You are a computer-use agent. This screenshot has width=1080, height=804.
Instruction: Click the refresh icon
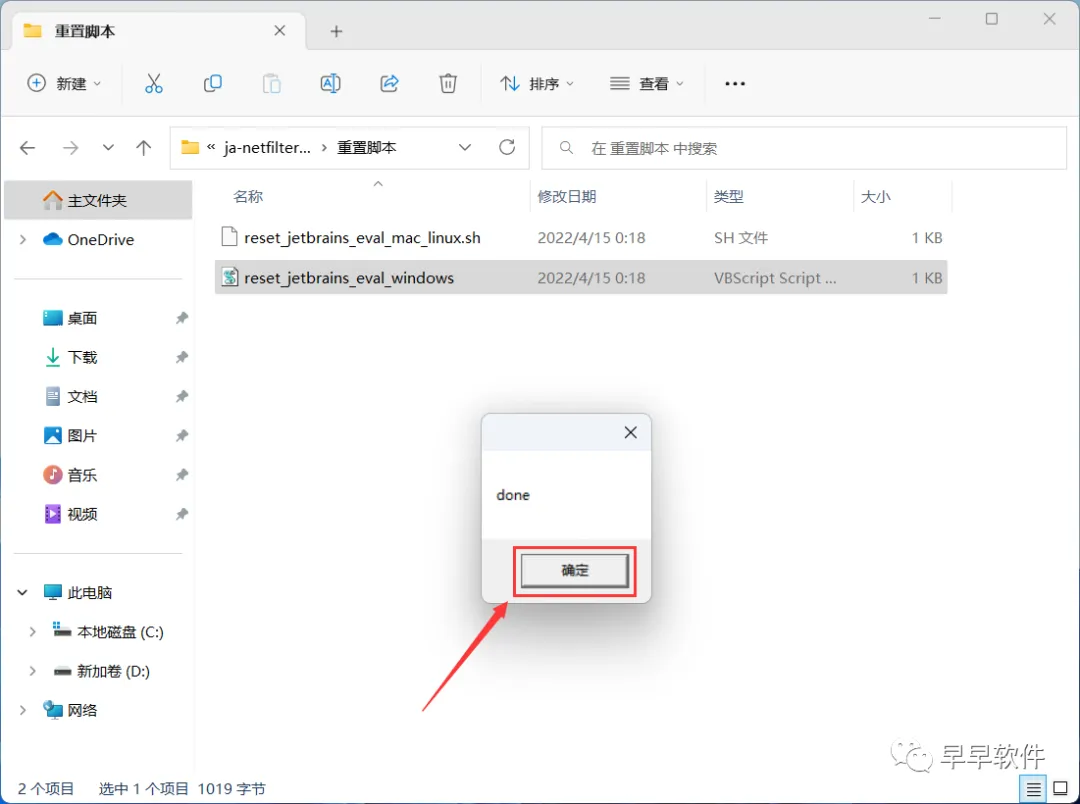pos(507,147)
